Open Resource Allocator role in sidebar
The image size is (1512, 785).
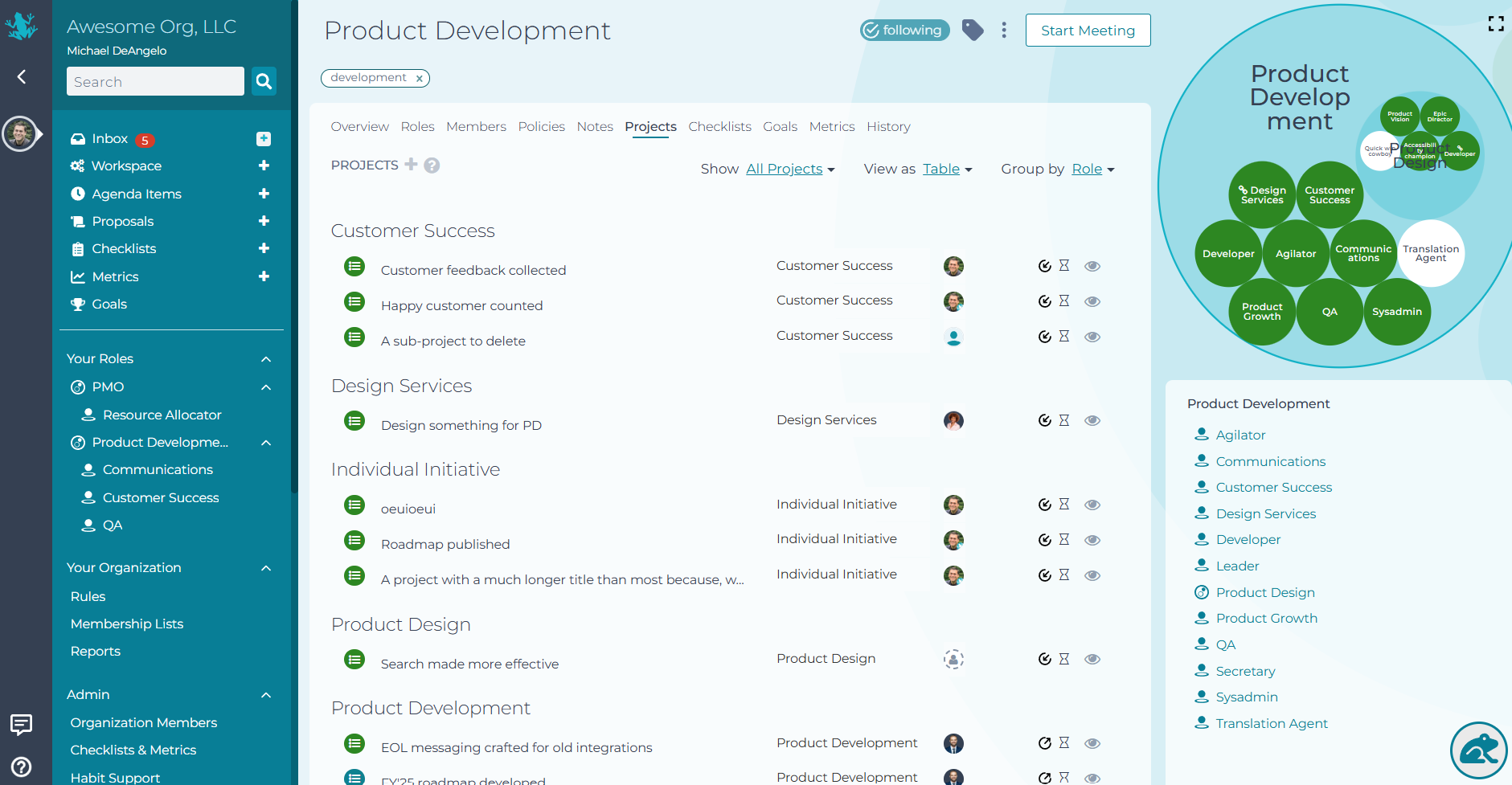(162, 415)
